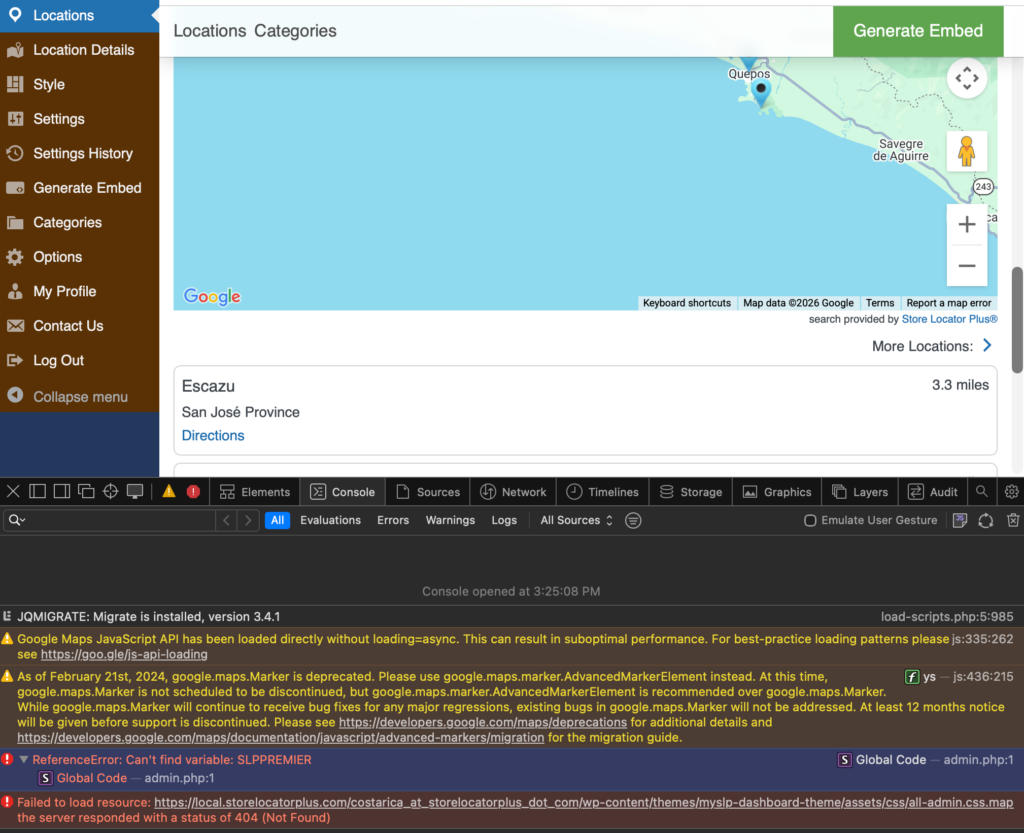Screen dimensions: 1024x833
Task: Open Settings History in sidebar menu
Action: (x=82, y=153)
